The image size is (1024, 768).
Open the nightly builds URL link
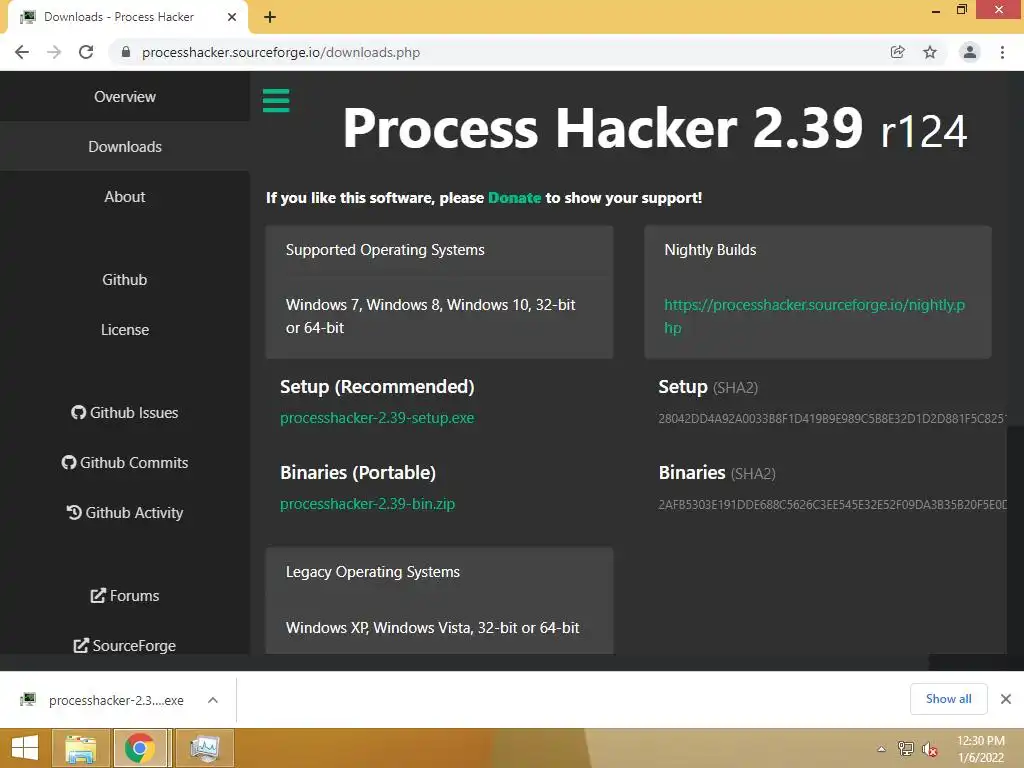pos(814,316)
